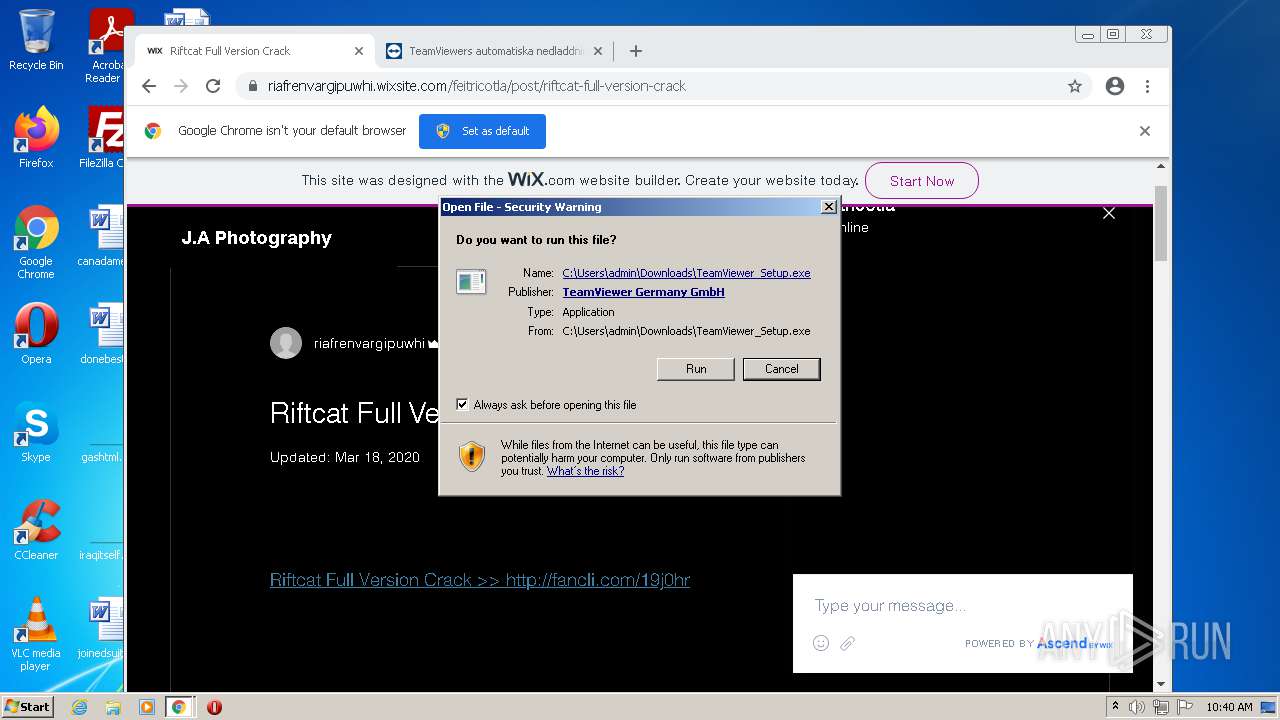Cancel the security warning dialog
Screen dimensions: 1280x720
pos(781,369)
